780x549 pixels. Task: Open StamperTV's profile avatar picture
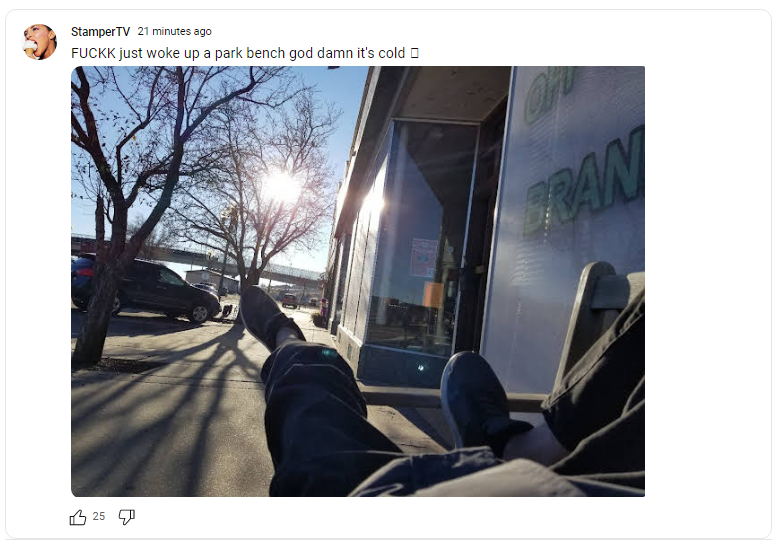(x=39, y=42)
